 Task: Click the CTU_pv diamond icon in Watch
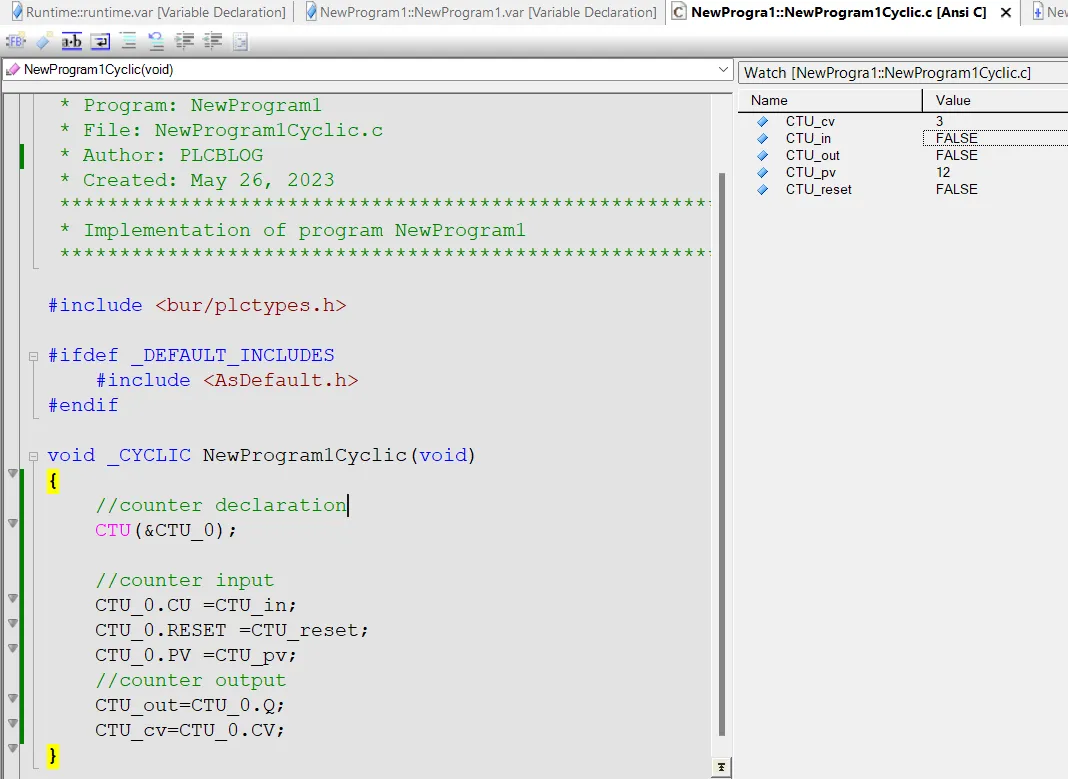coord(763,172)
